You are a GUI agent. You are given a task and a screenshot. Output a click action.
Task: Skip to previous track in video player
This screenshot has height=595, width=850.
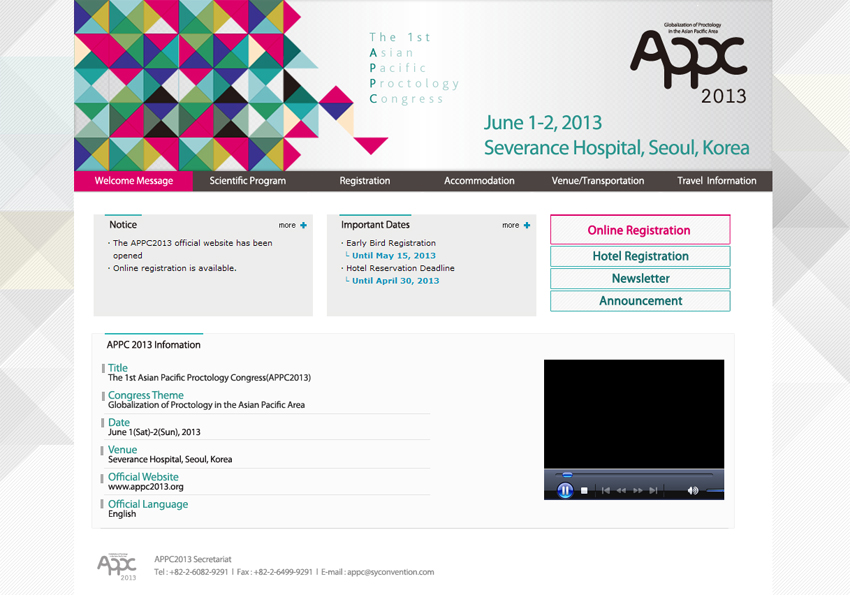606,490
